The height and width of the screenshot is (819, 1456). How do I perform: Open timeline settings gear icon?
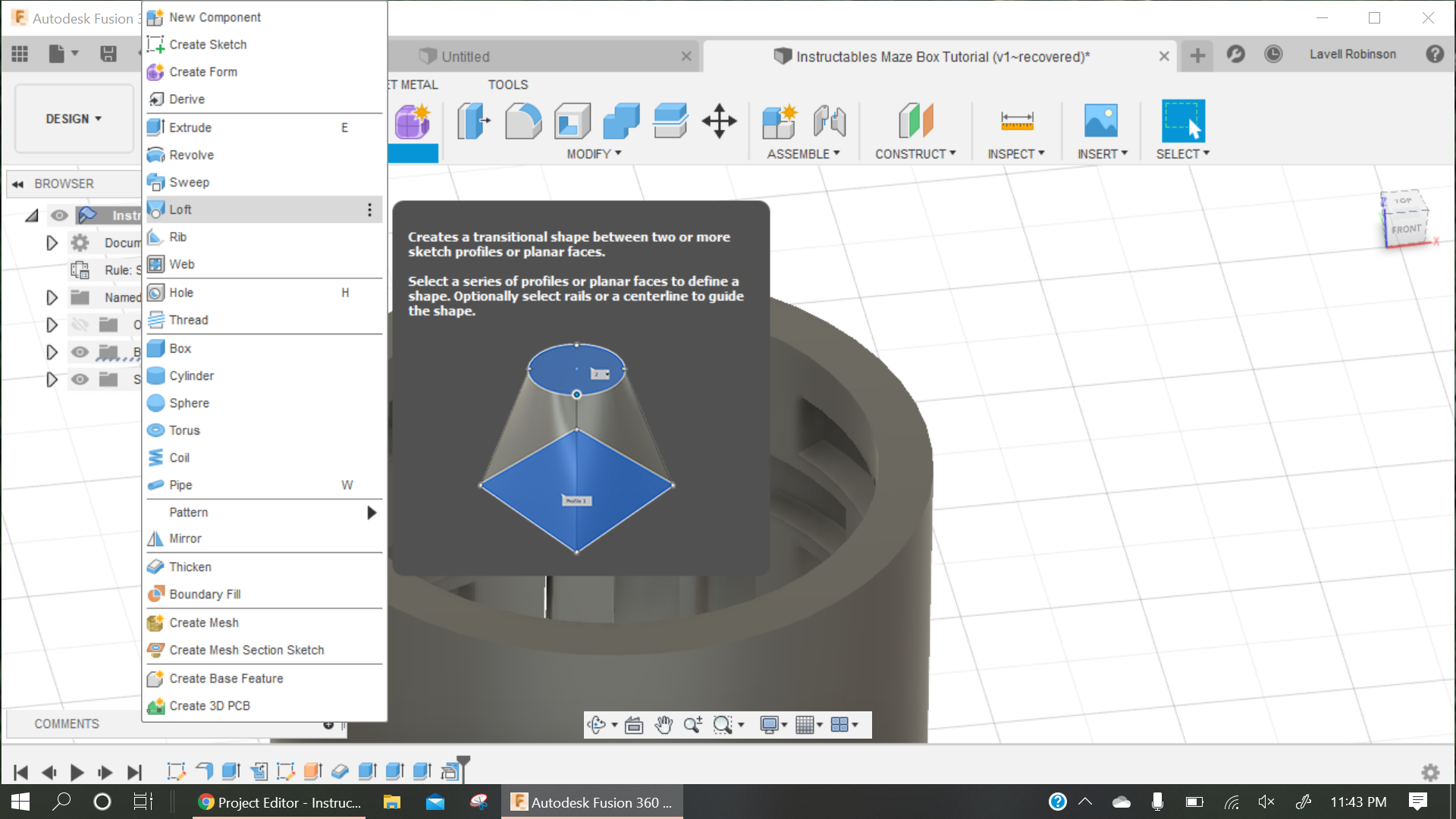[1430, 772]
